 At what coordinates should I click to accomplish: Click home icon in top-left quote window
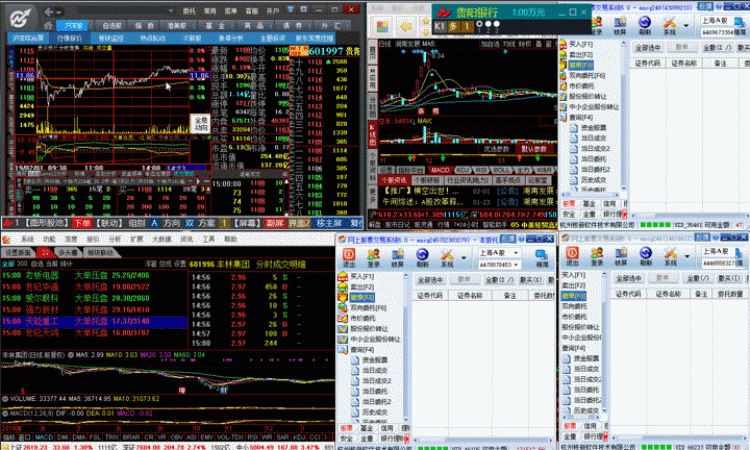tap(48, 25)
